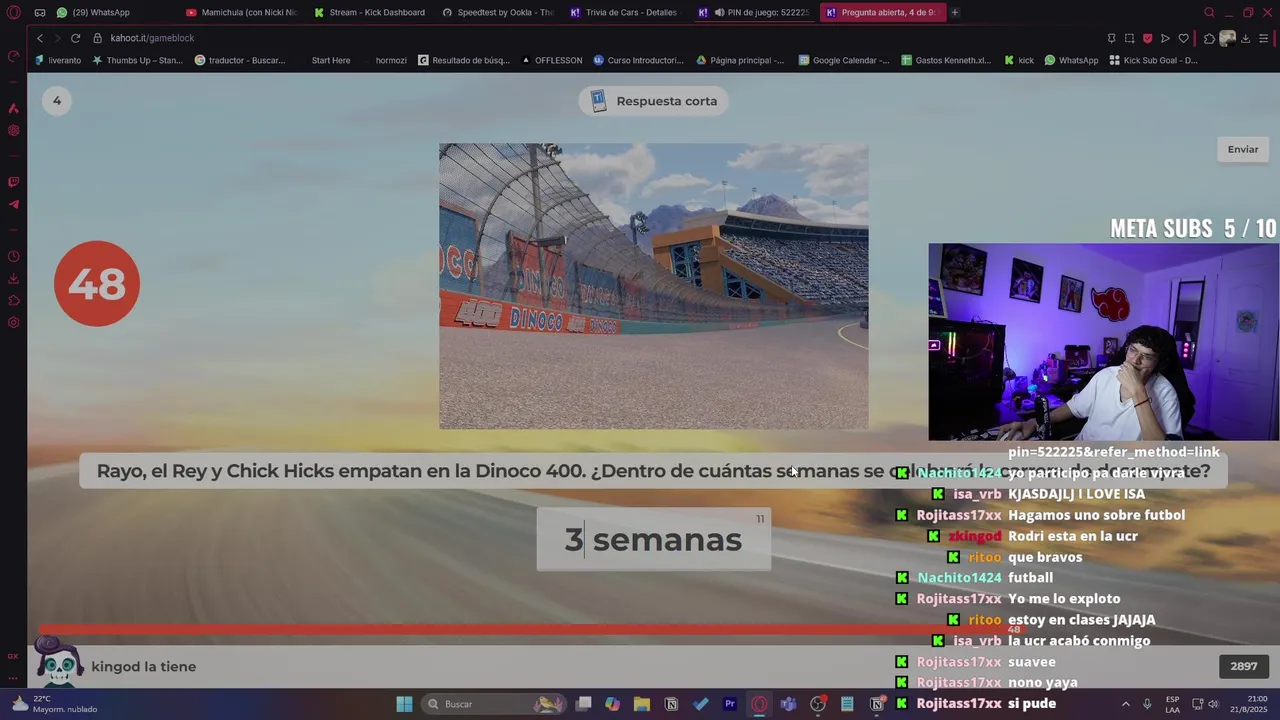The width and height of the screenshot is (1280, 720).
Task: Open a new browser tab with plus
Action: (955, 13)
